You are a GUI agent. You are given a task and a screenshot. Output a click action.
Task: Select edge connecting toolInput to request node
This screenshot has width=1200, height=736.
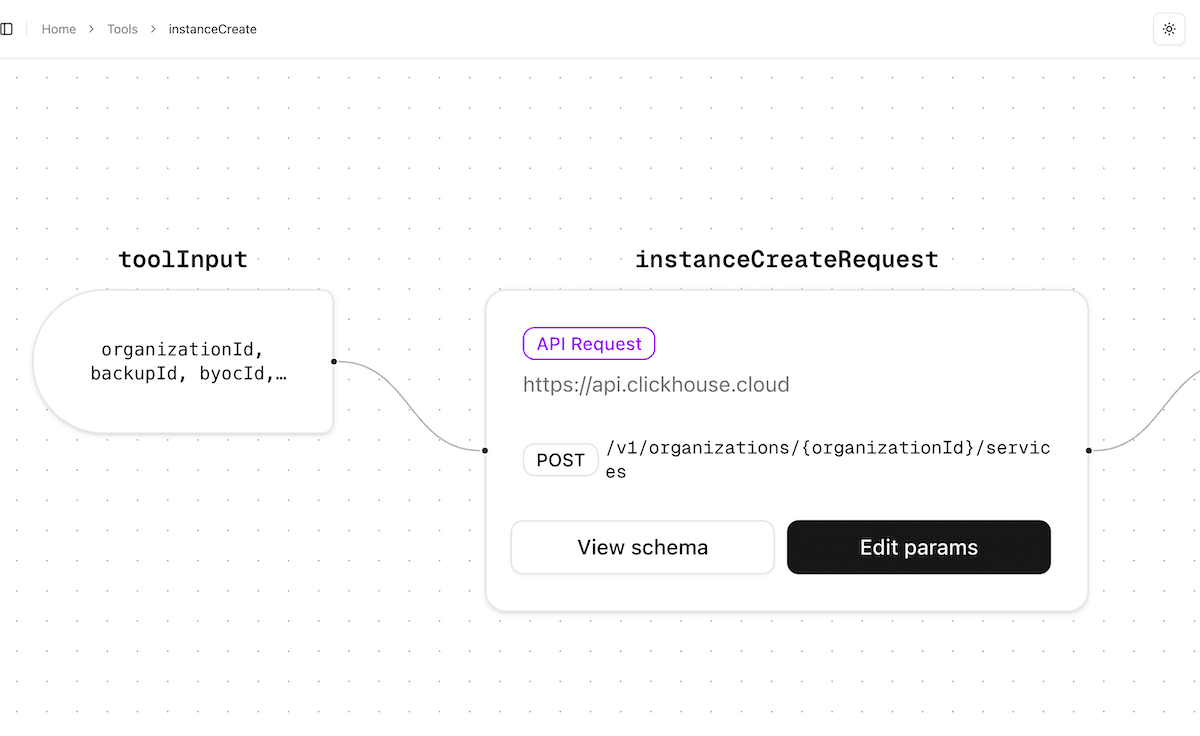coord(409,405)
